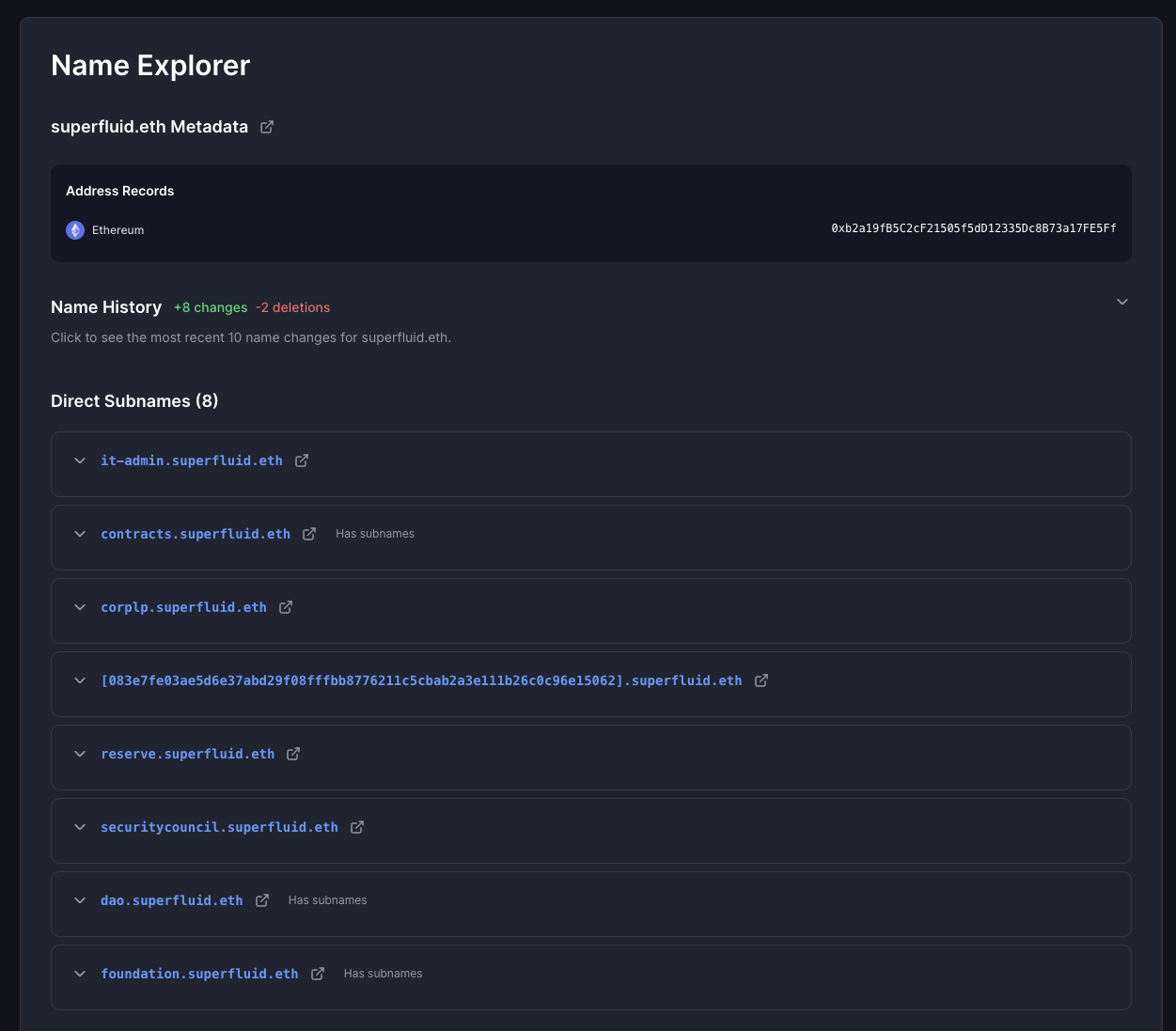The width and height of the screenshot is (1176, 1031).
Task: Expand the dao.superfluid.eth row chevron
Action: click(x=80, y=900)
